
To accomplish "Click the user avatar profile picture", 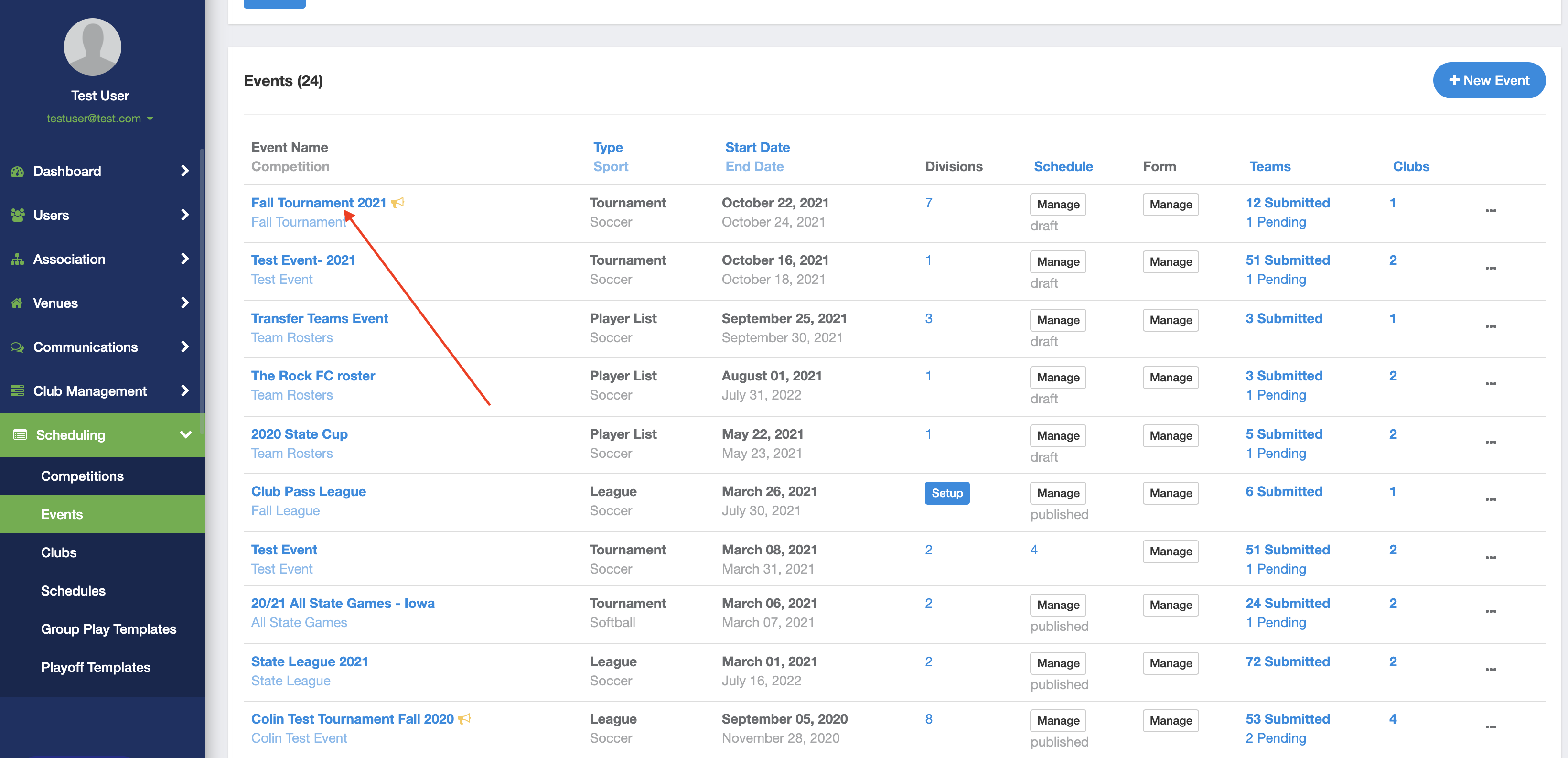I will [93, 47].
